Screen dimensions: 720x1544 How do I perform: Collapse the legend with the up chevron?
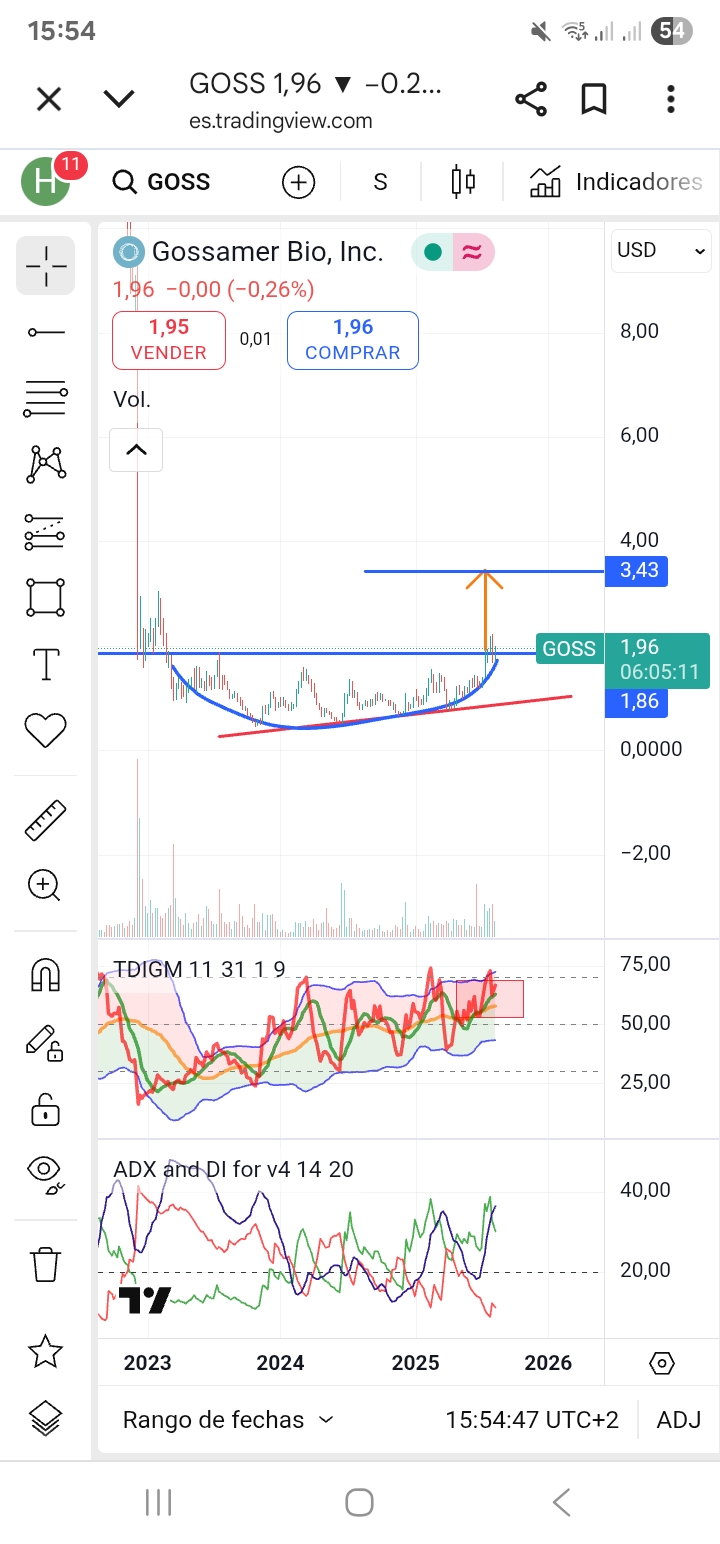(136, 451)
